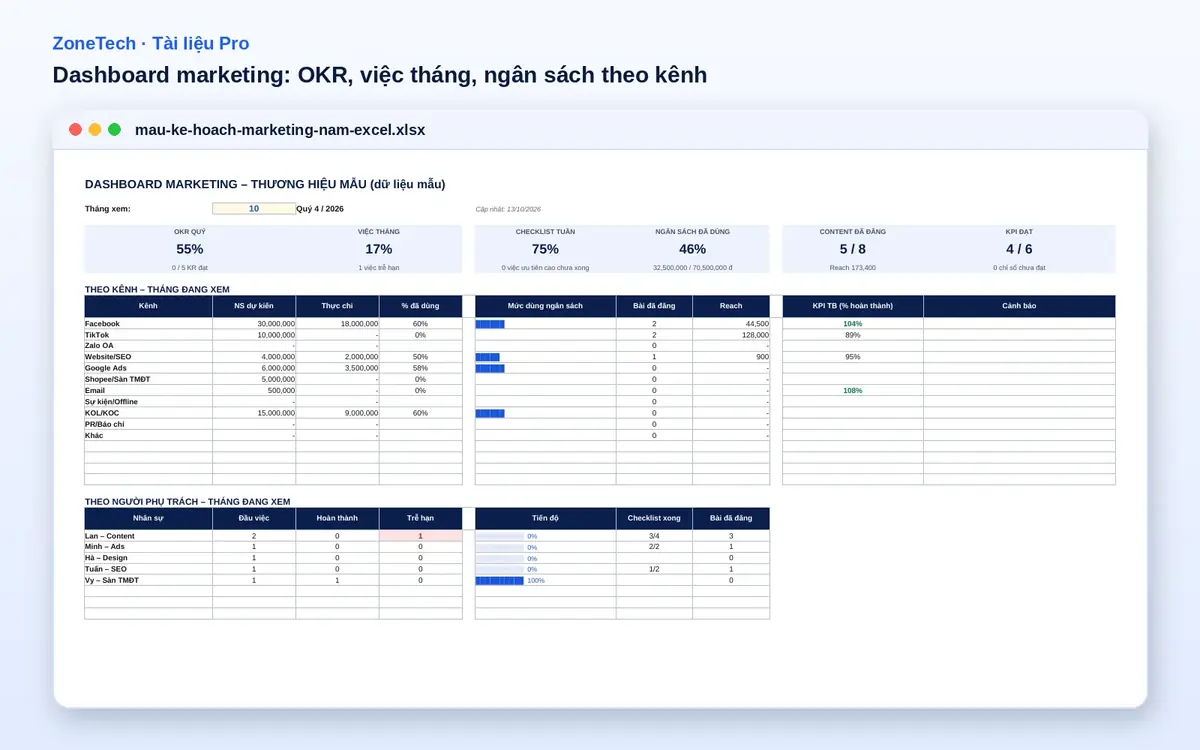This screenshot has width=1200, height=750.
Task: Click Tuấn's checklist value 1/2
Action: pyautogui.click(x=654, y=569)
